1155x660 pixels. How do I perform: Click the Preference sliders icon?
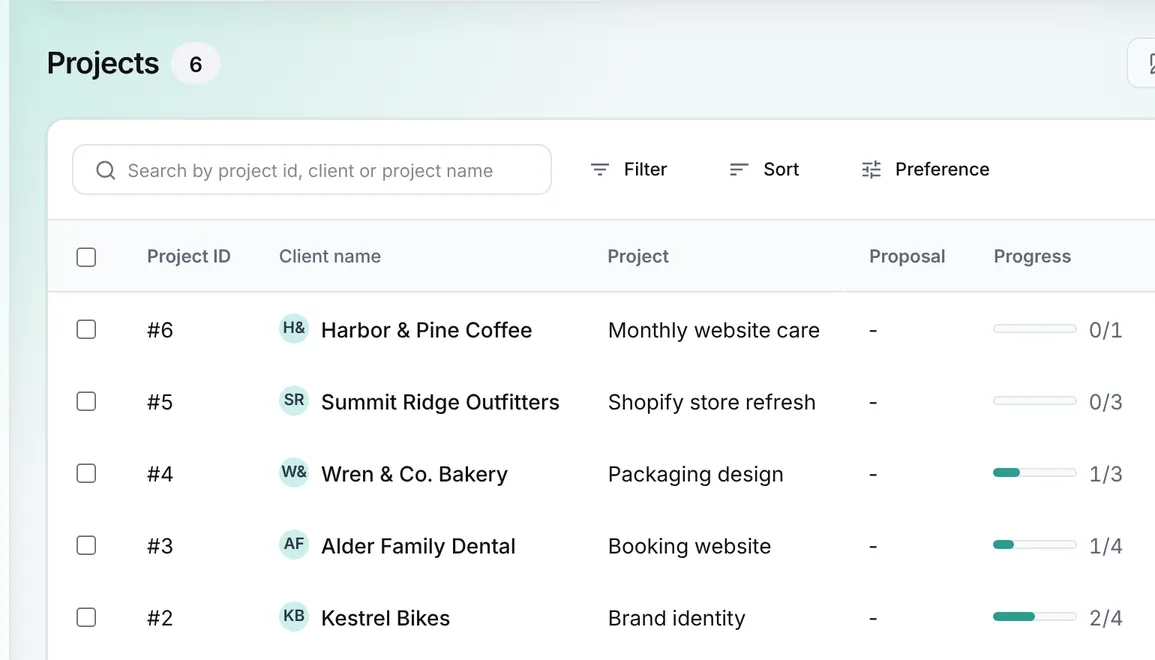pyautogui.click(x=871, y=169)
